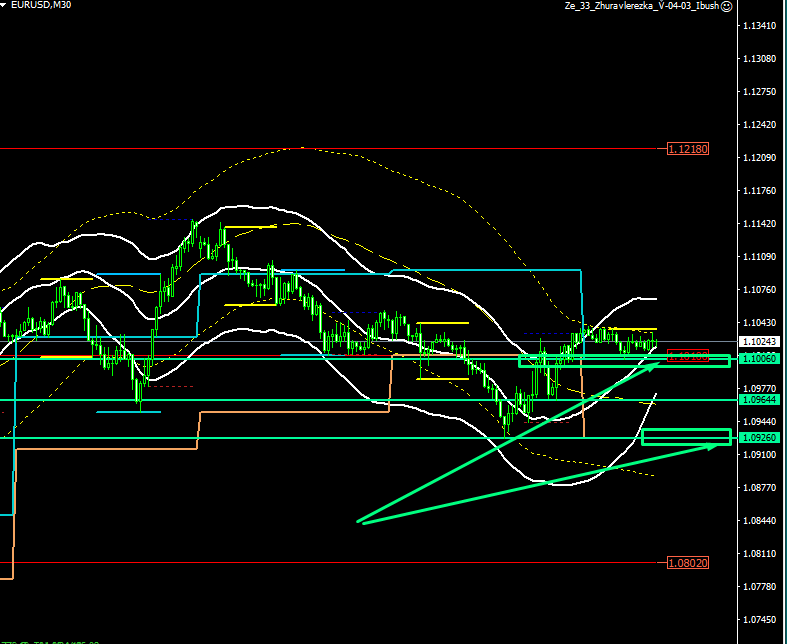
Task: Select the red horizontal line at 1.12180
Action: [x=300, y=149]
